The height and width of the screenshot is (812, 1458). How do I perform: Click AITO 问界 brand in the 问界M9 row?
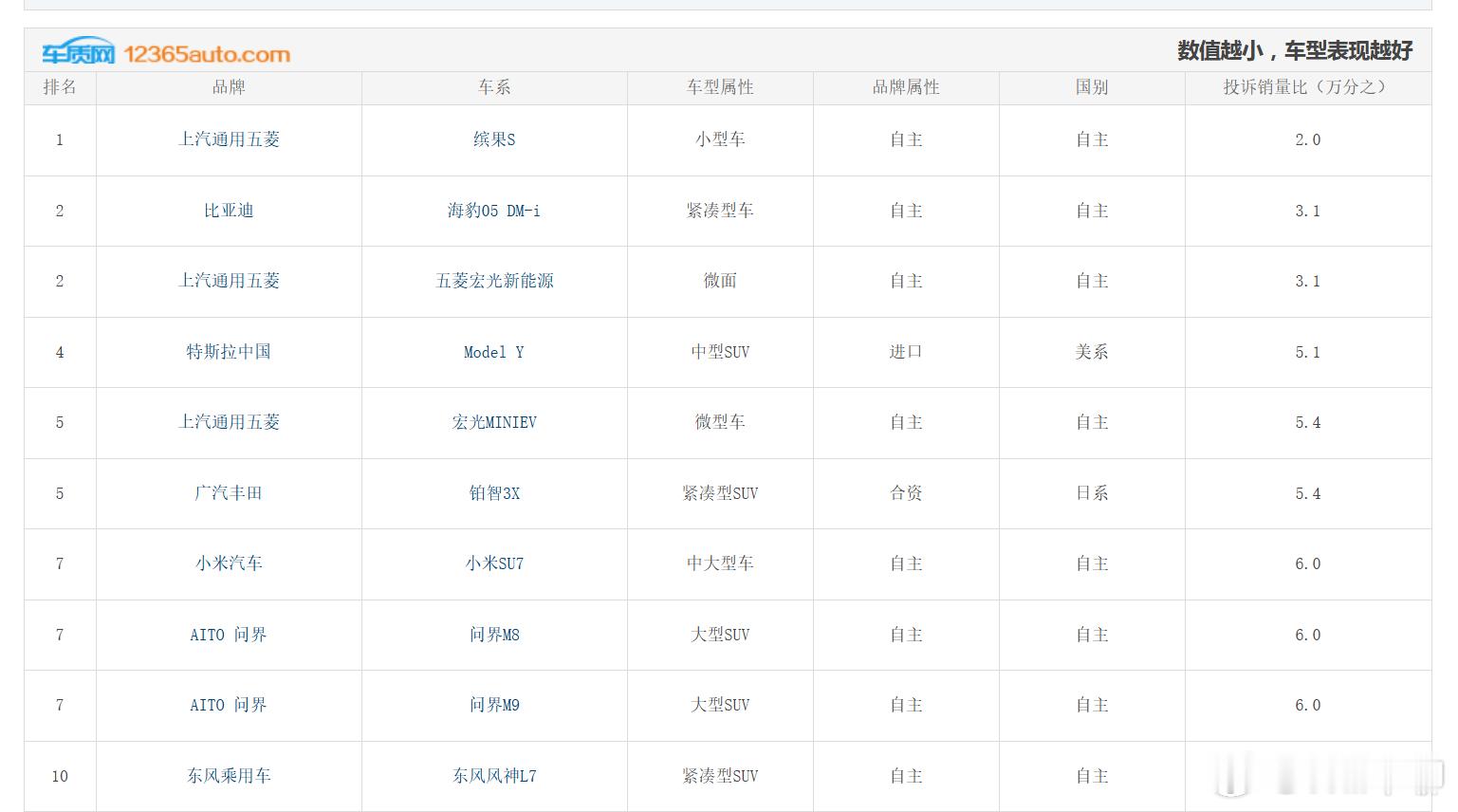coord(229,705)
